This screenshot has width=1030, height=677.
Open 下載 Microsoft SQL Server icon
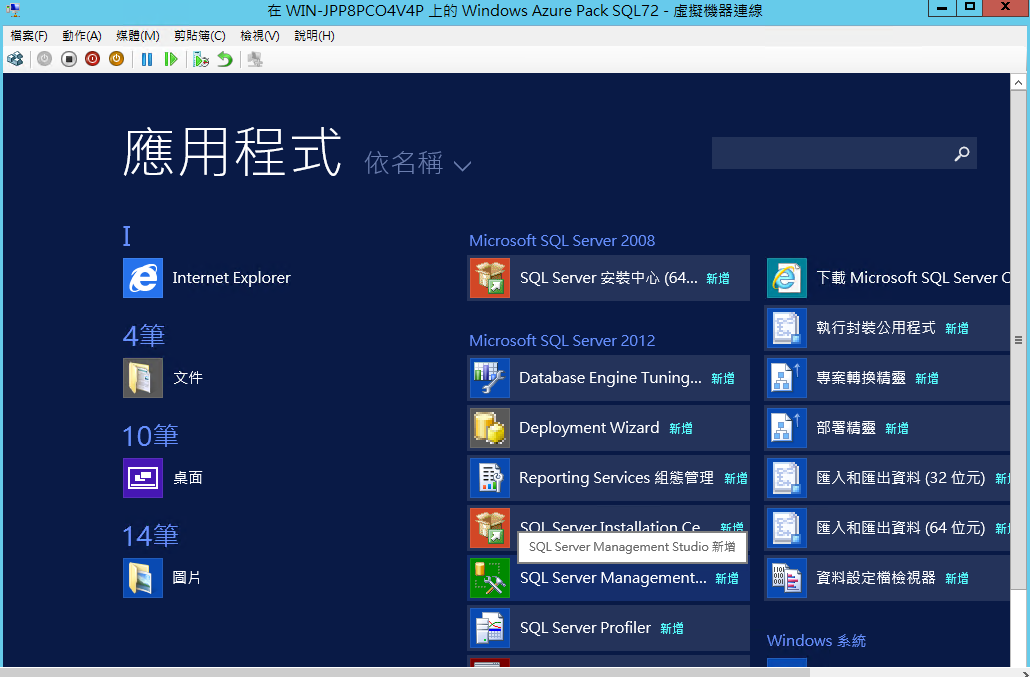click(x=787, y=278)
